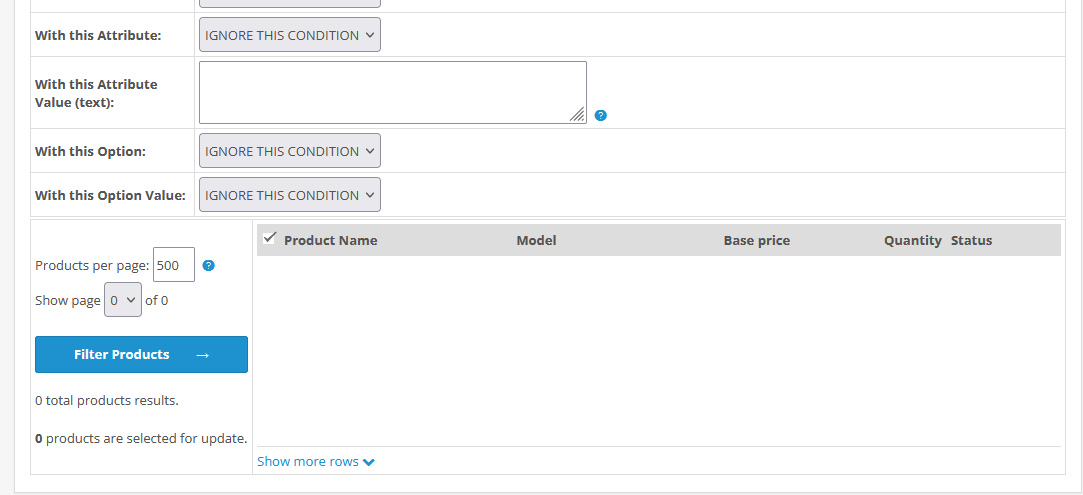Click the Show more rows link
The image size is (1083, 495).
(x=308, y=462)
